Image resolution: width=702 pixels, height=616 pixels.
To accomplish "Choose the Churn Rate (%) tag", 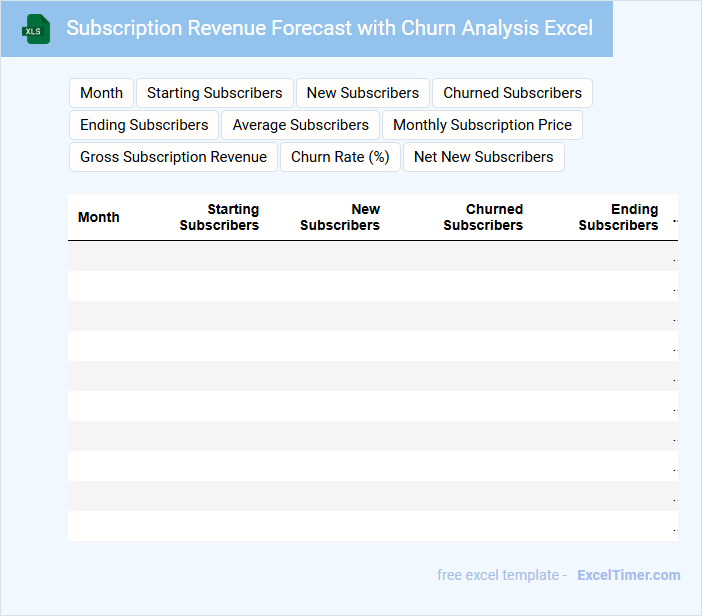I will point(340,157).
